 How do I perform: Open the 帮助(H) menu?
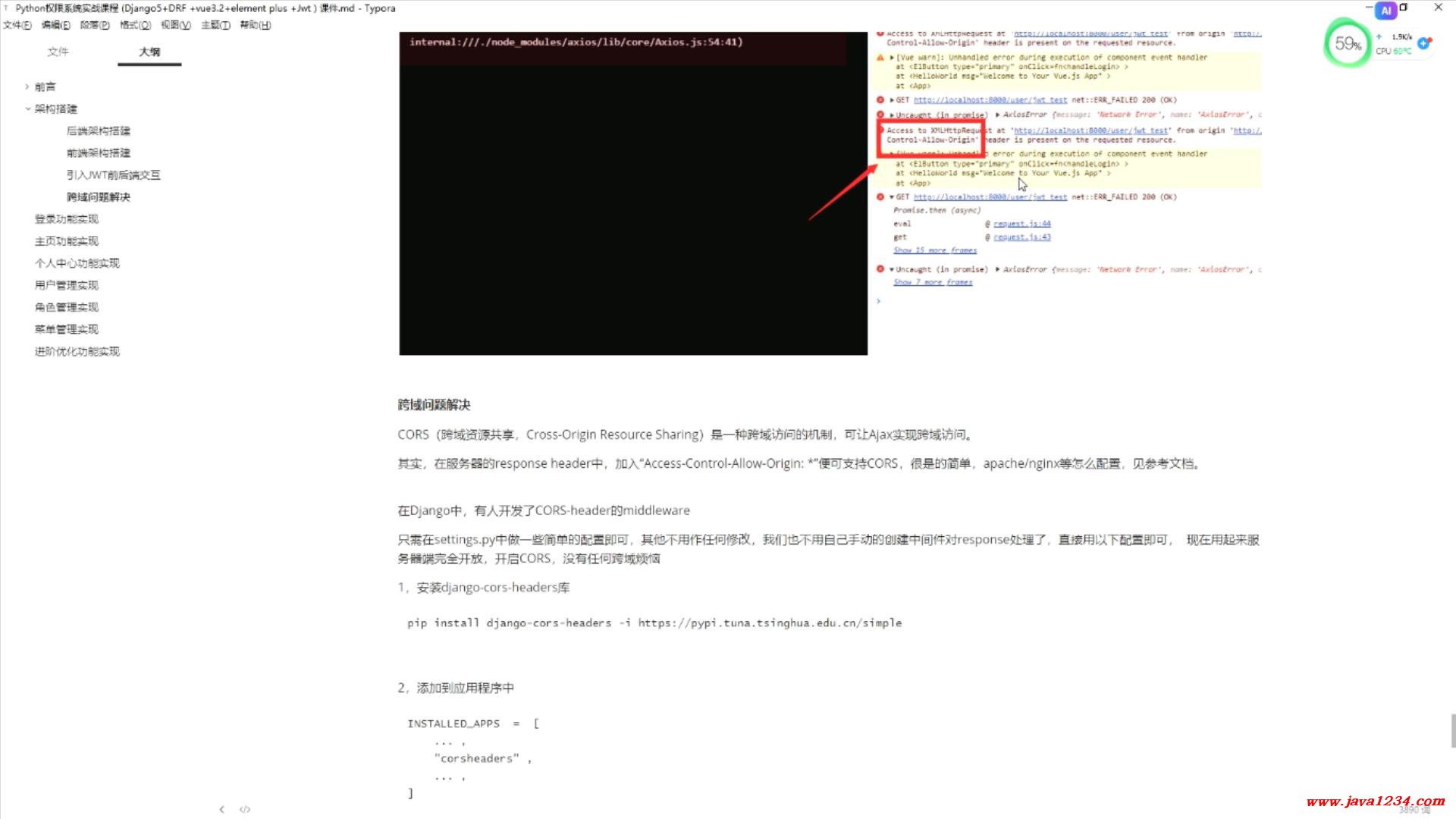click(x=255, y=25)
